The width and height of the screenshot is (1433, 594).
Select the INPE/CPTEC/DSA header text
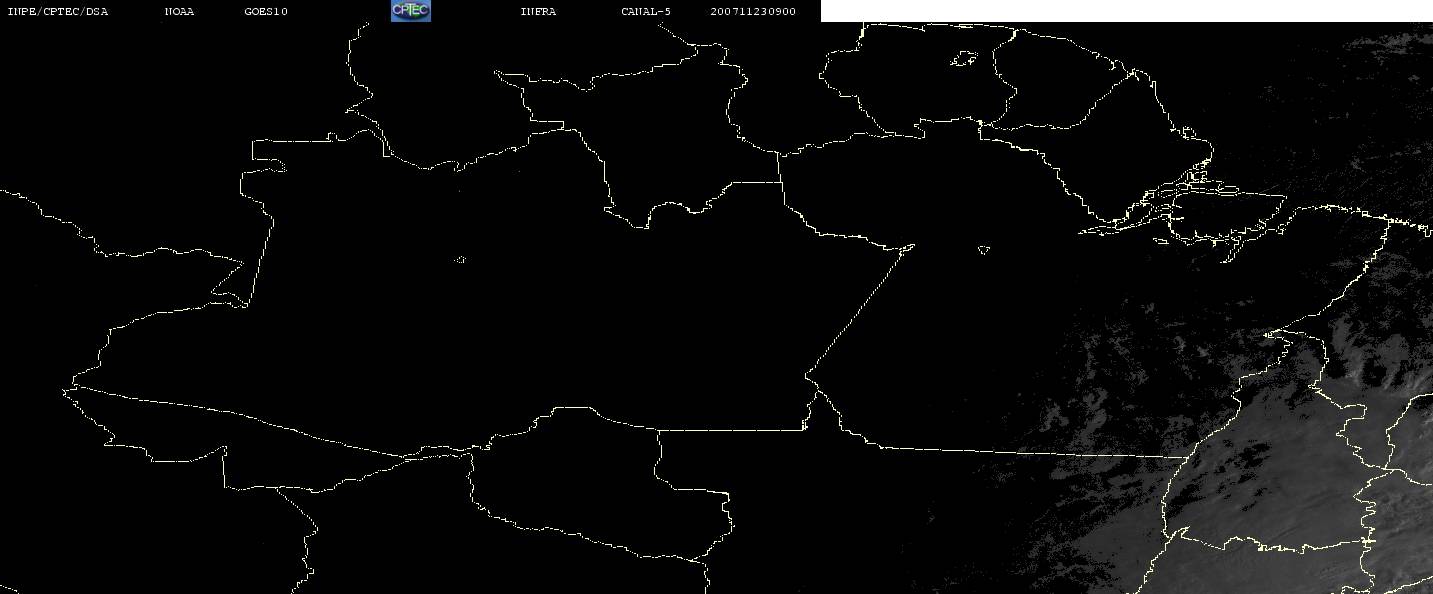pyautogui.click(x=58, y=12)
